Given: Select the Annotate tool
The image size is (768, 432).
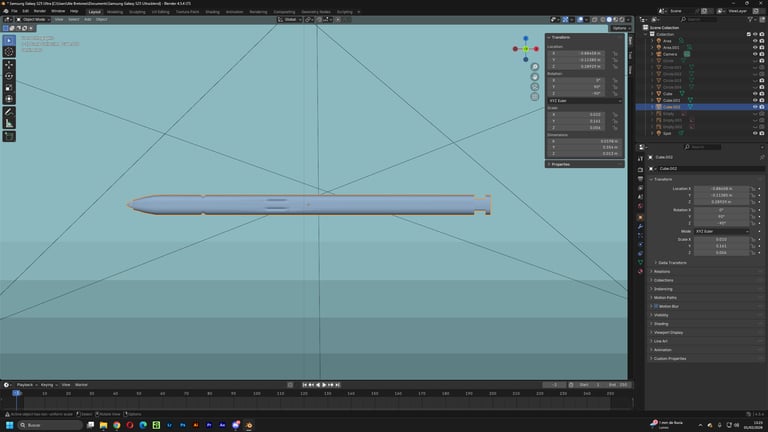Looking at the screenshot, I should point(9,112).
